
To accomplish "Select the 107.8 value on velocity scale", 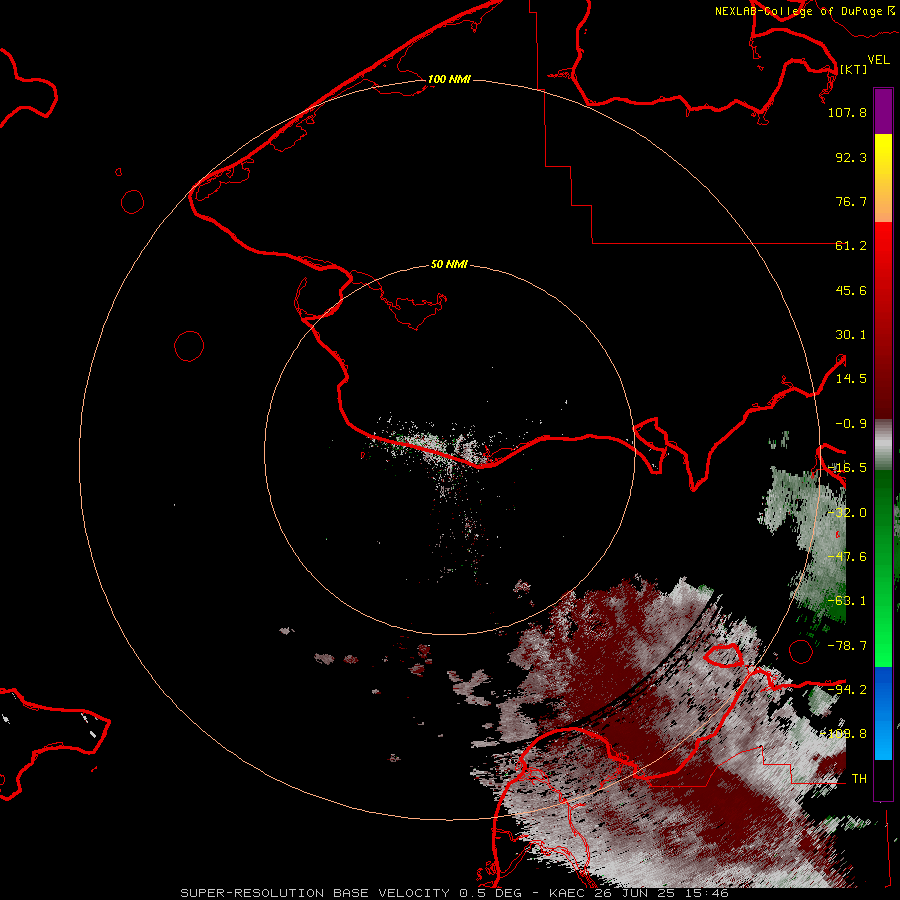I will [847, 112].
